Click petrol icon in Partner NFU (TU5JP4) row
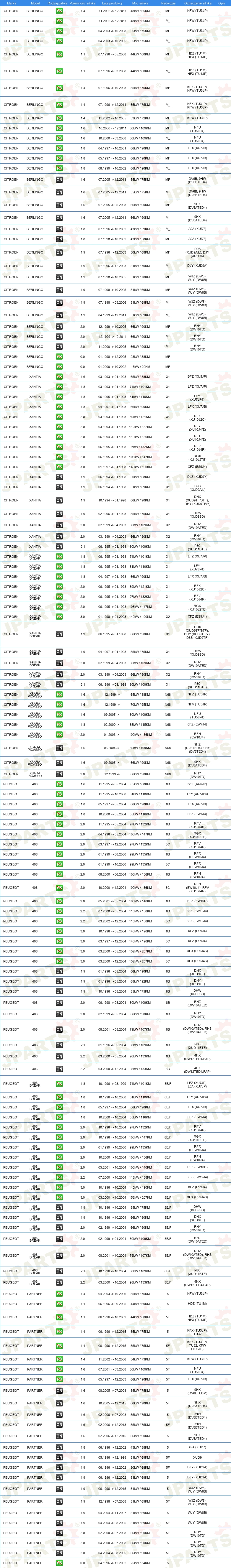Screen dimensions: 231x1568 tap(59, 1370)
